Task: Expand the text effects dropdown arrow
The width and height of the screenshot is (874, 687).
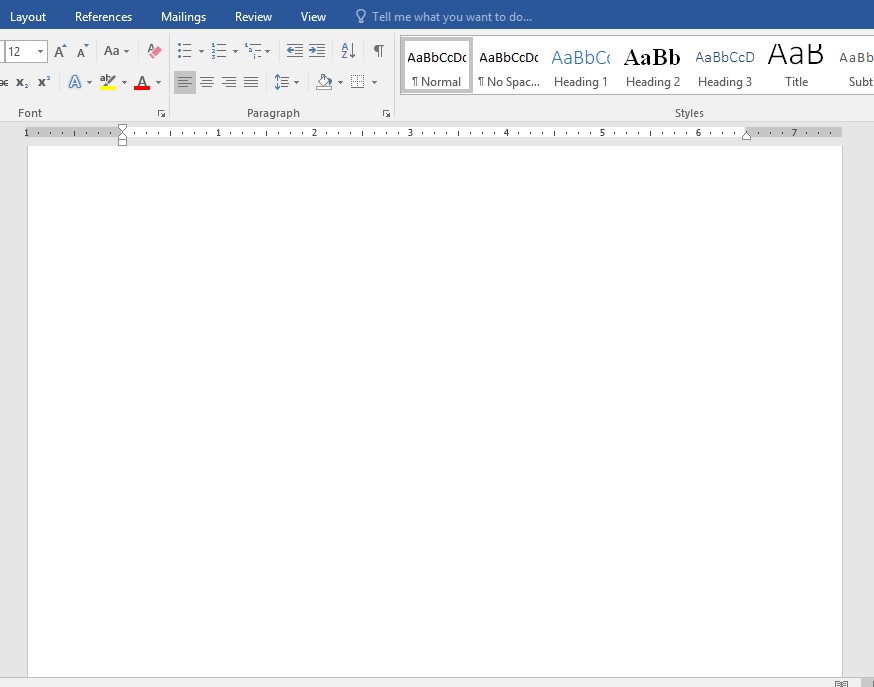Action: pyautogui.click(x=89, y=83)
